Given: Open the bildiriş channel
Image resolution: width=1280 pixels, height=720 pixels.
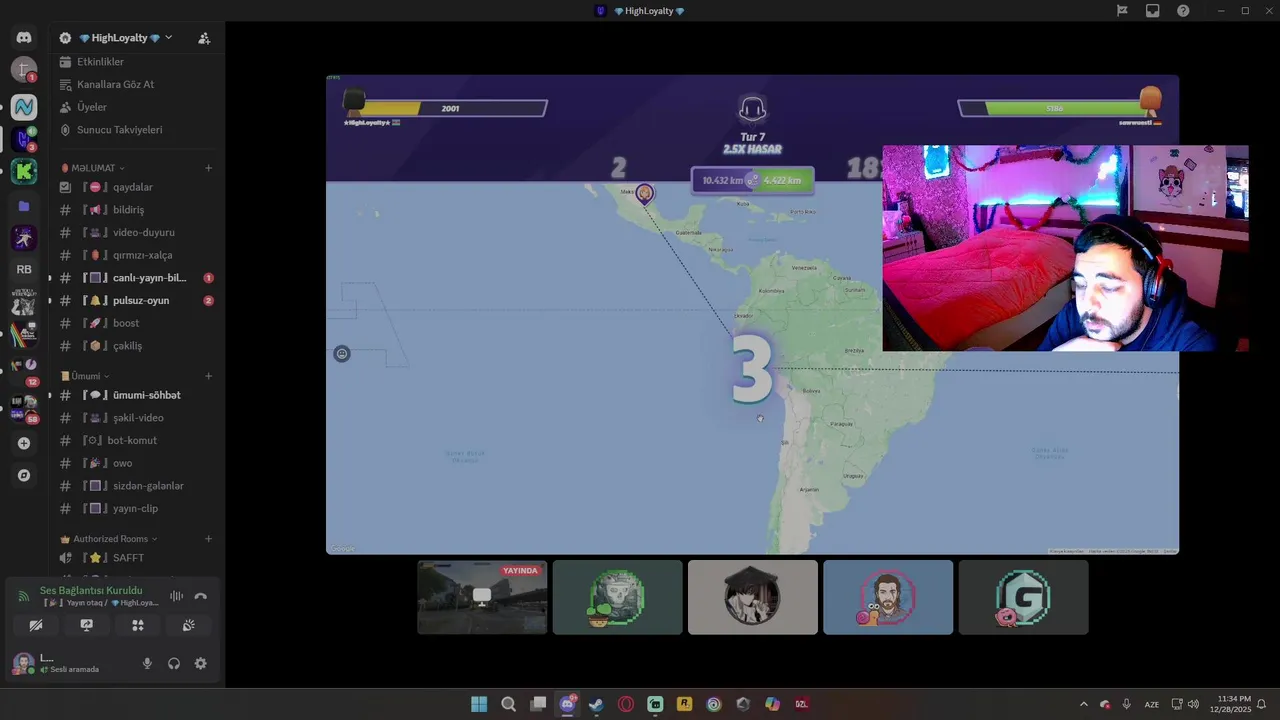Looking at the screenshot, I should pos(136,210).
